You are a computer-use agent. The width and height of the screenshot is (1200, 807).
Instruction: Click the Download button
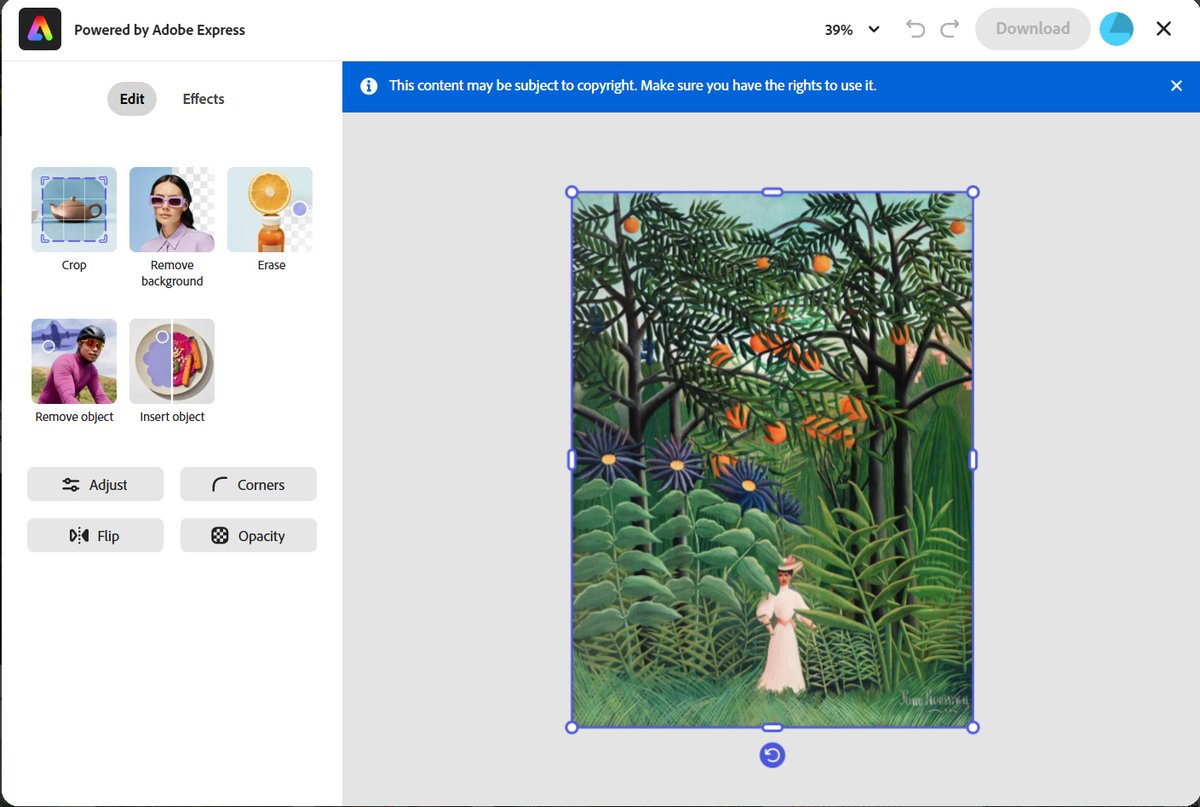[1032, 28]
